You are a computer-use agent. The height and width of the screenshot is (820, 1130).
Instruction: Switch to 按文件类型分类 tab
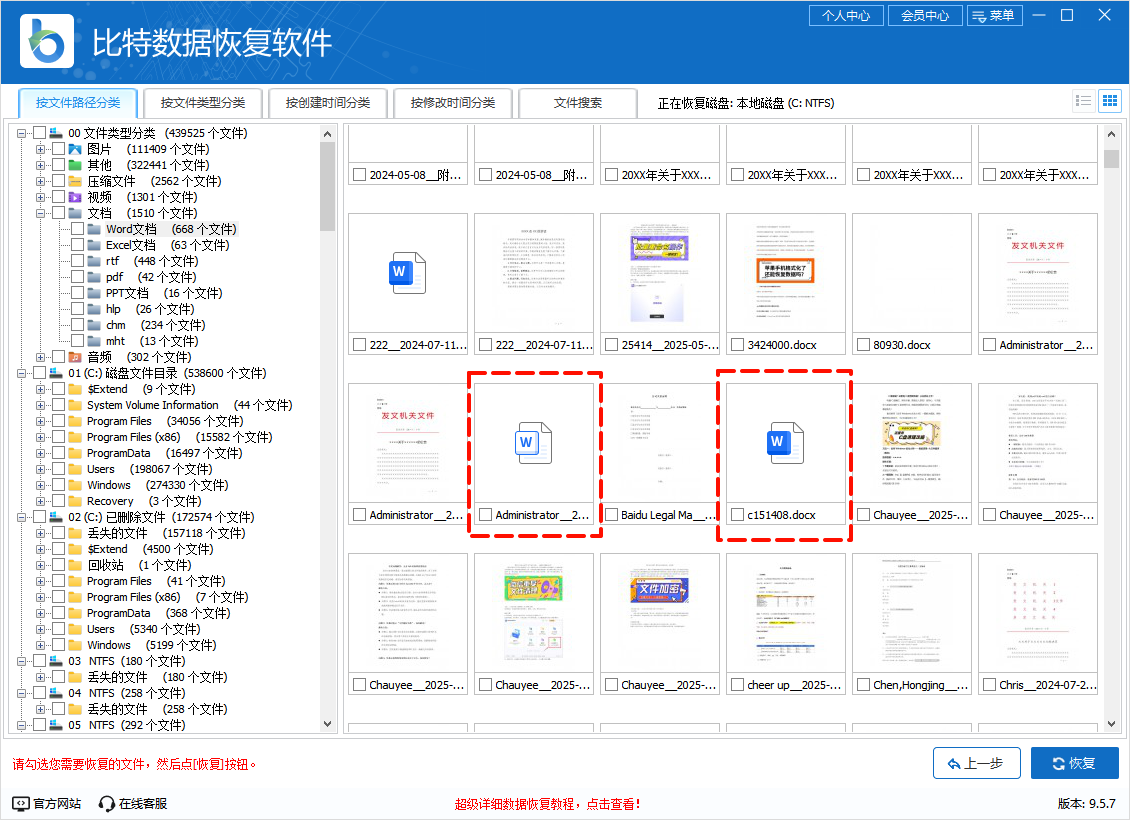(x=203, y=103)
